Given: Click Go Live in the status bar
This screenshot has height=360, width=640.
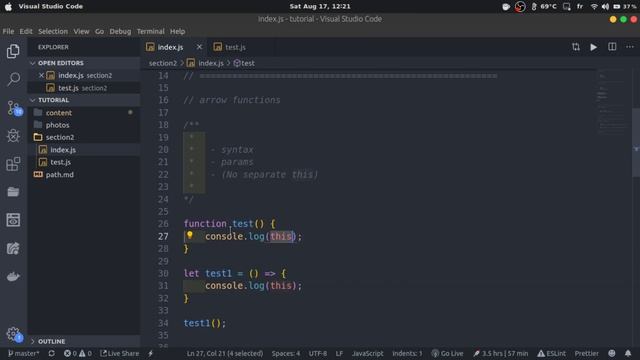Looking at the screenshot, I should click(447, 353).
